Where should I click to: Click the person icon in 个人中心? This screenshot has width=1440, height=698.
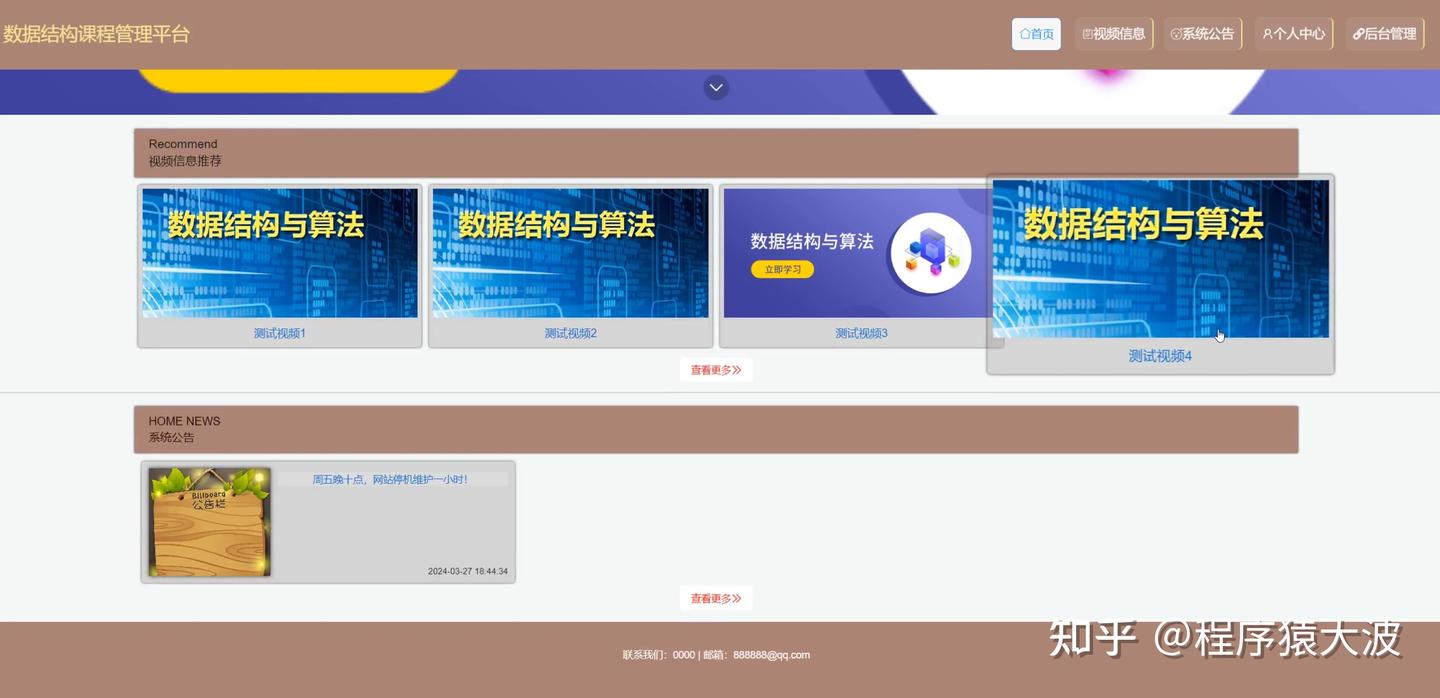(x=1268, y=31)
